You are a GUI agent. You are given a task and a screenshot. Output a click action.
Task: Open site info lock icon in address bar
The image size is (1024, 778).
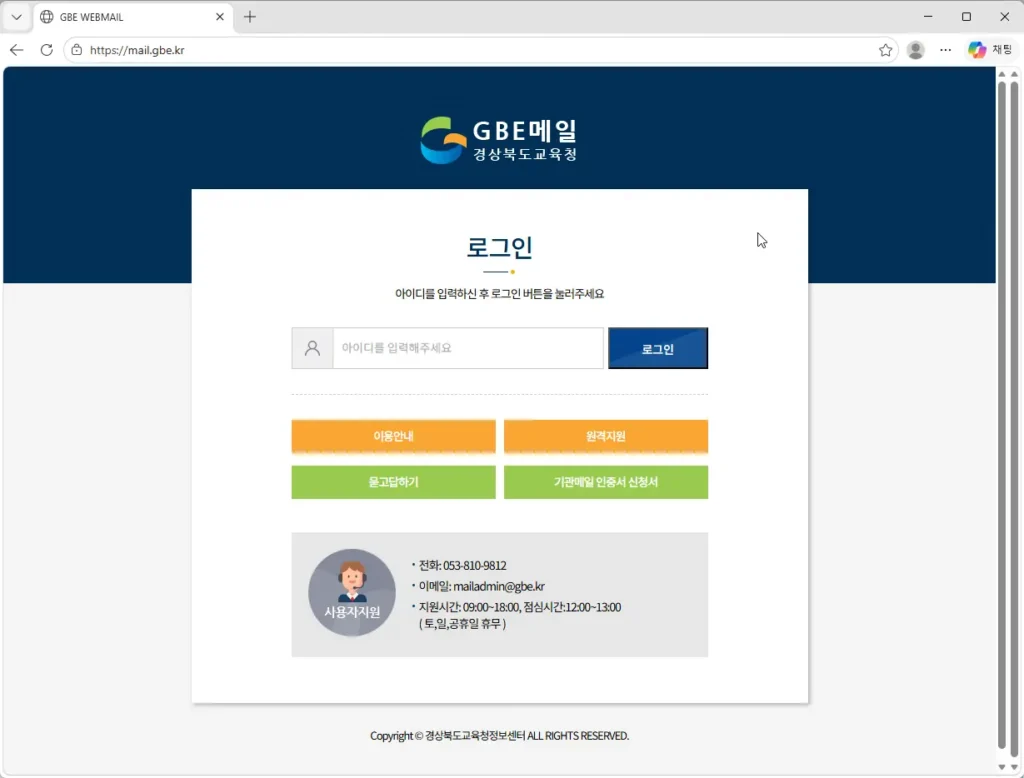click(x=76, y=50)
